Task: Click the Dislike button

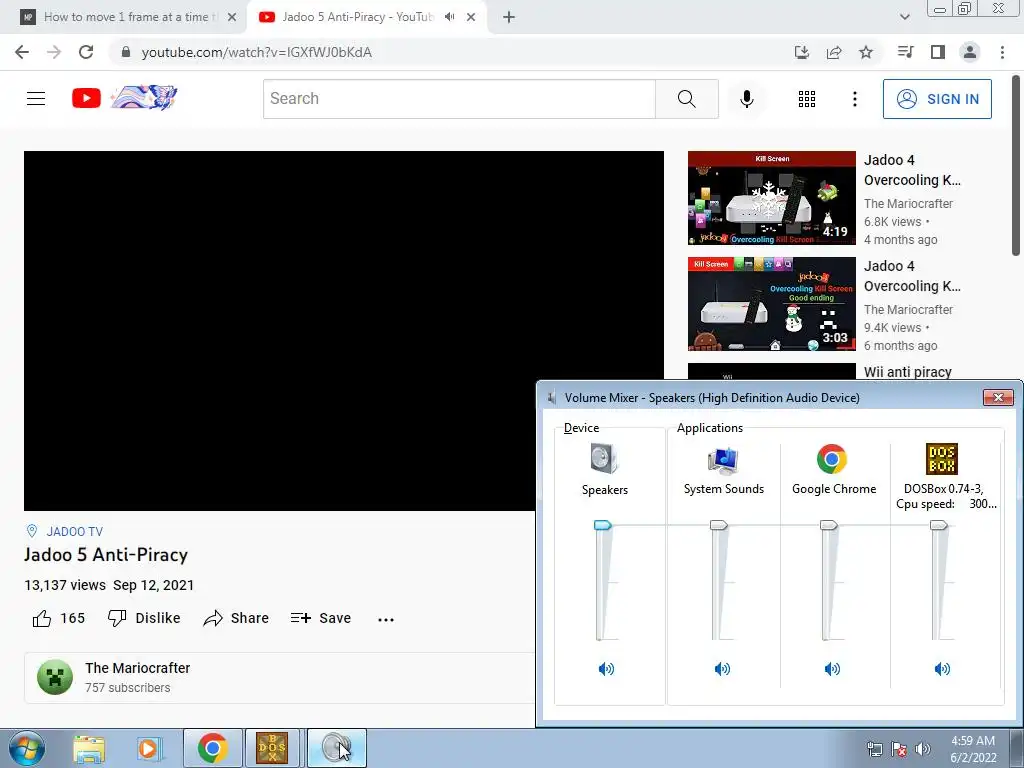Action: pyautogui.click(x=144, y=618)
